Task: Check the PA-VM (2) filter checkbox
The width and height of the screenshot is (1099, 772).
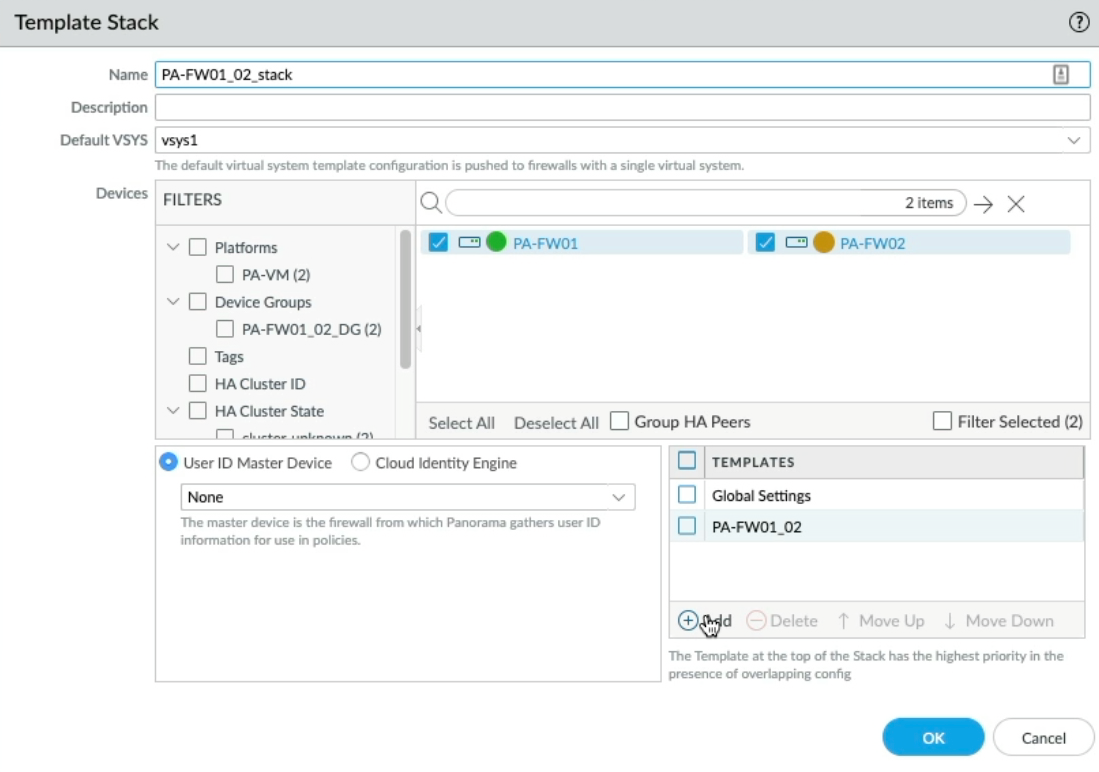Action: pyautogui.click(x=224, y=274)
